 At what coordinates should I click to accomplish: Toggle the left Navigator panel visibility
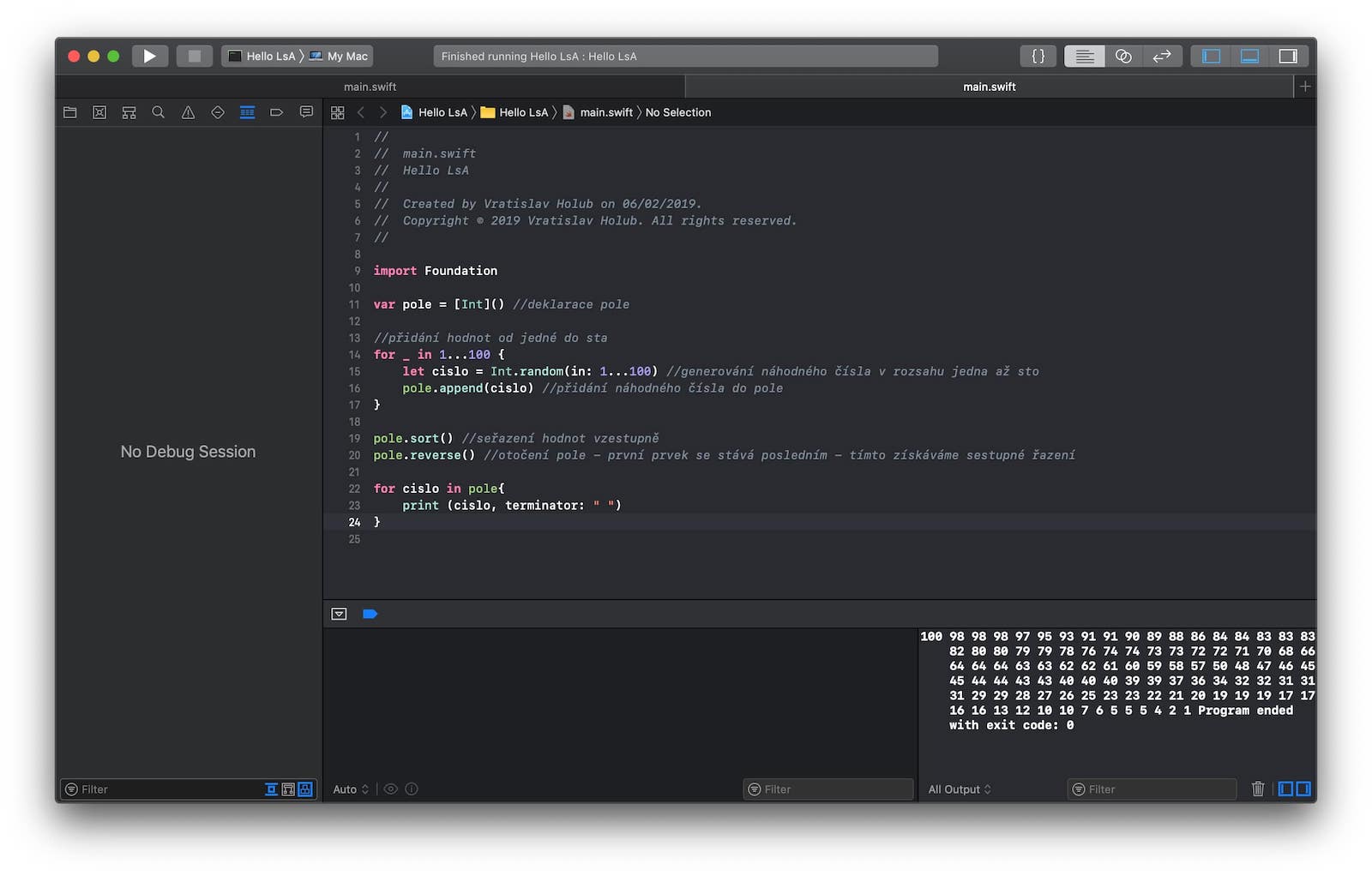click(1211, 57)
